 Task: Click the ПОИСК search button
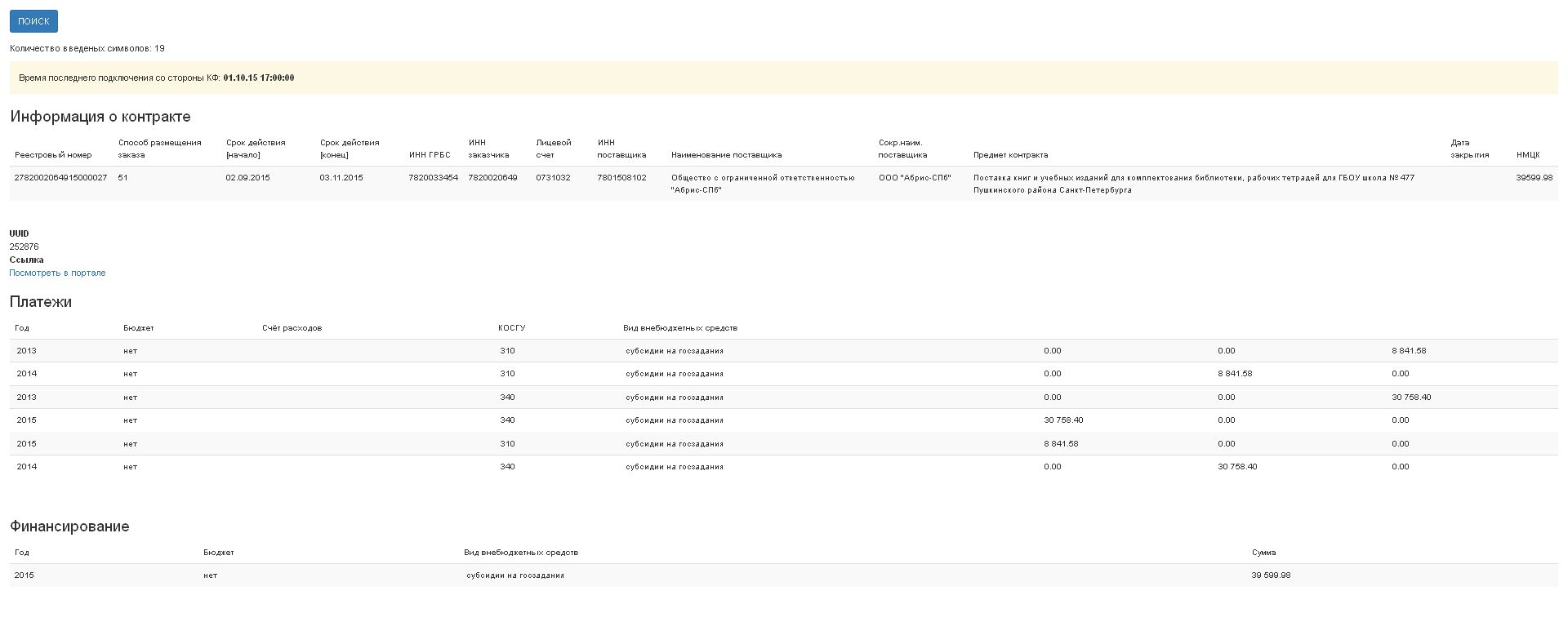[x=33, y=21]
